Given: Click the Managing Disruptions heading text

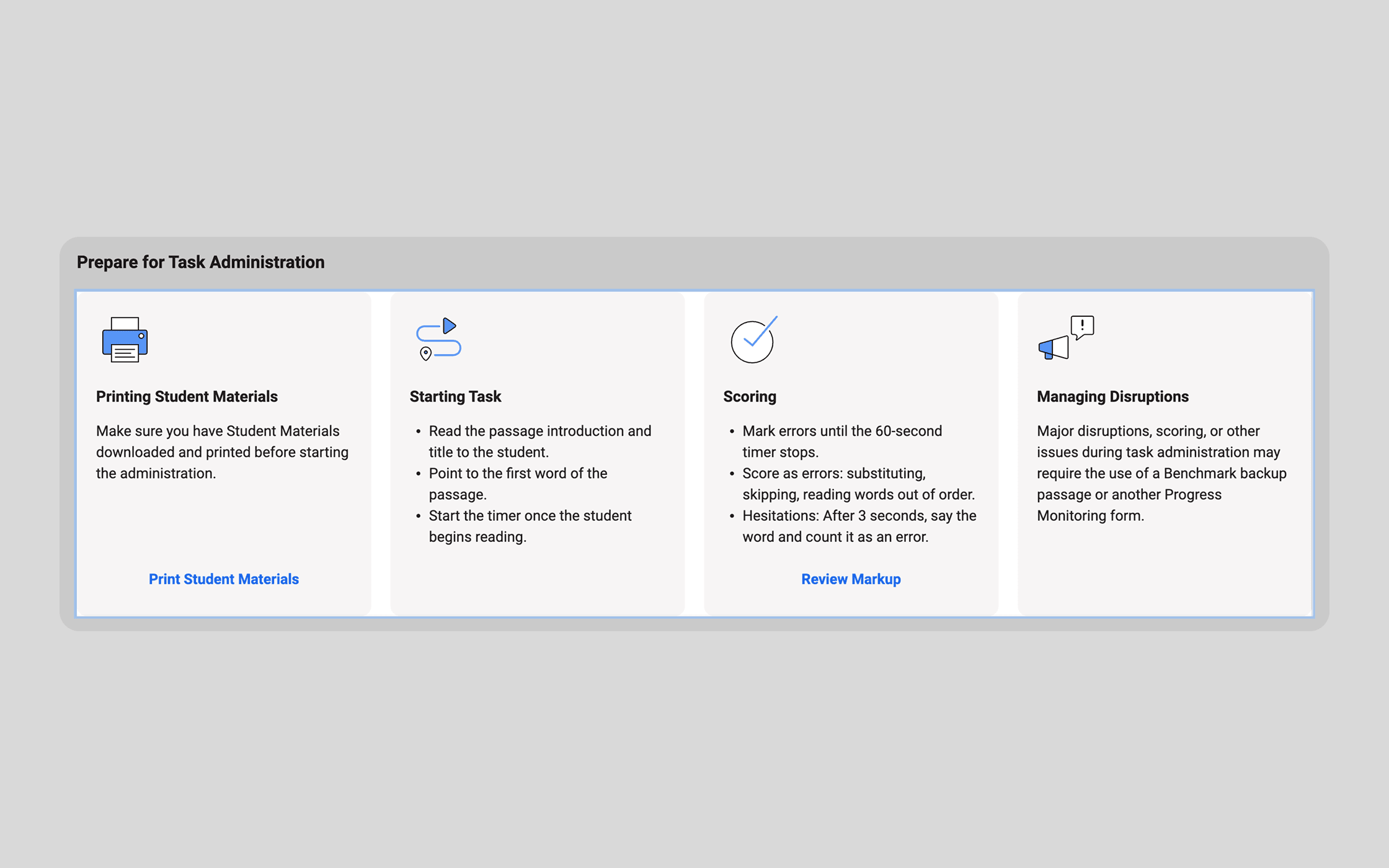Looking at the screenshot, I should (1112, 396).
